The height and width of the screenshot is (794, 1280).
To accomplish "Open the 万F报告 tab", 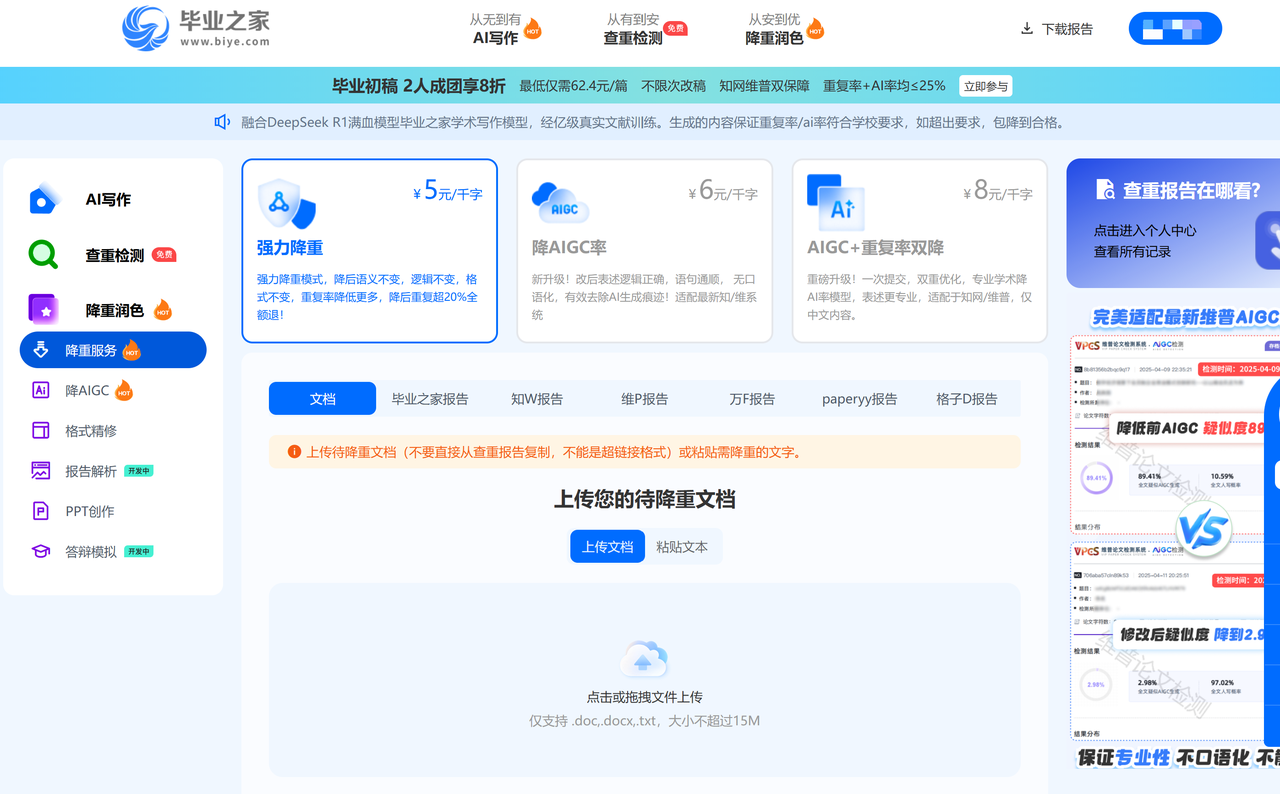I will [752, 398].
